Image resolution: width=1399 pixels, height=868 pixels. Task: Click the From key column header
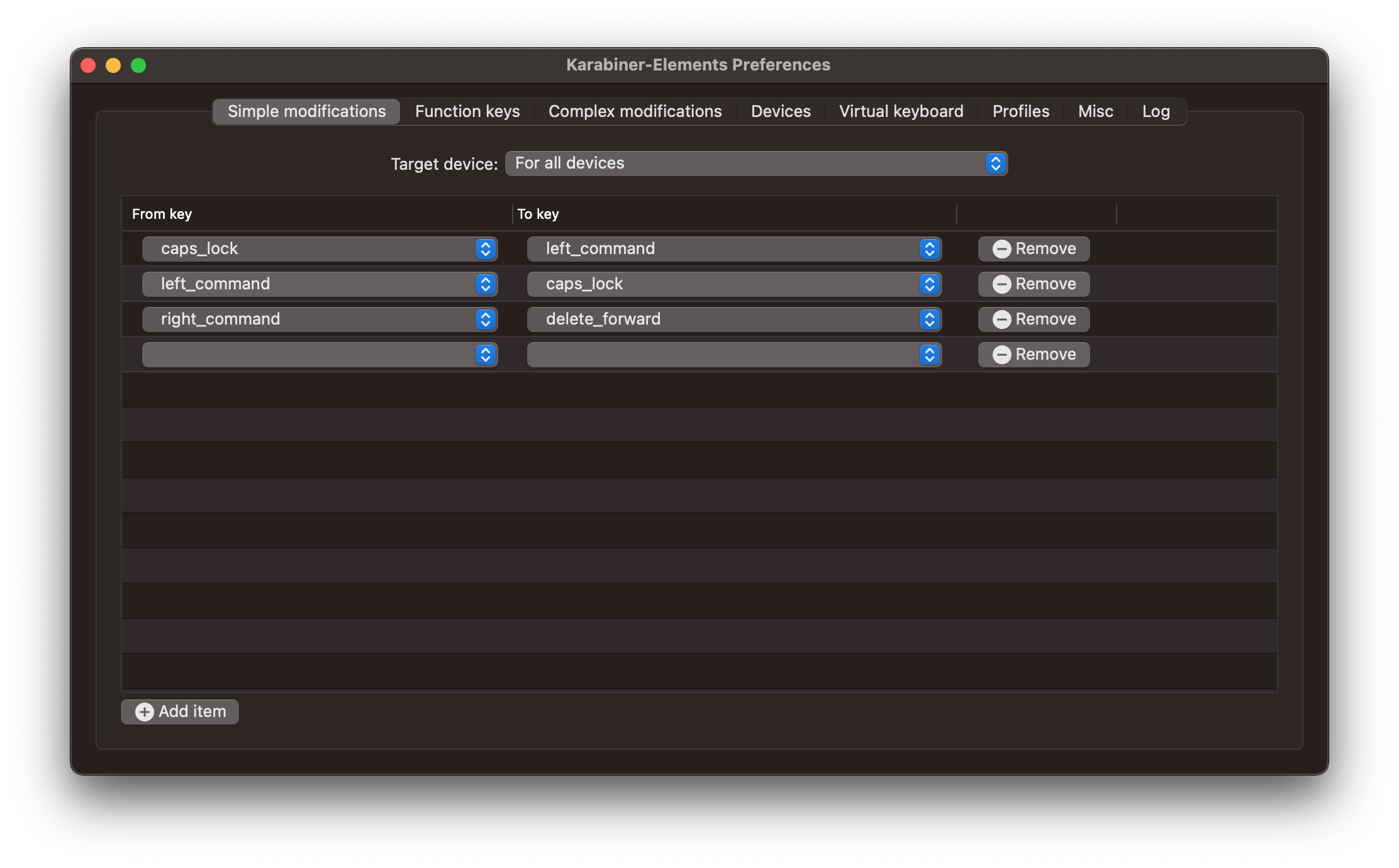[x=162, y=214]
